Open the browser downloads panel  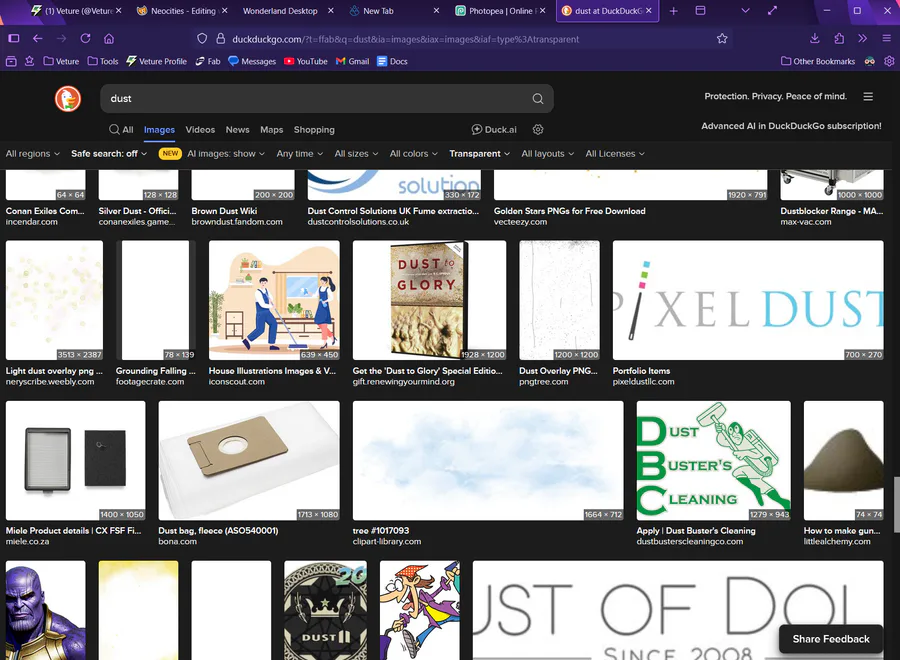tap(814, 38)
